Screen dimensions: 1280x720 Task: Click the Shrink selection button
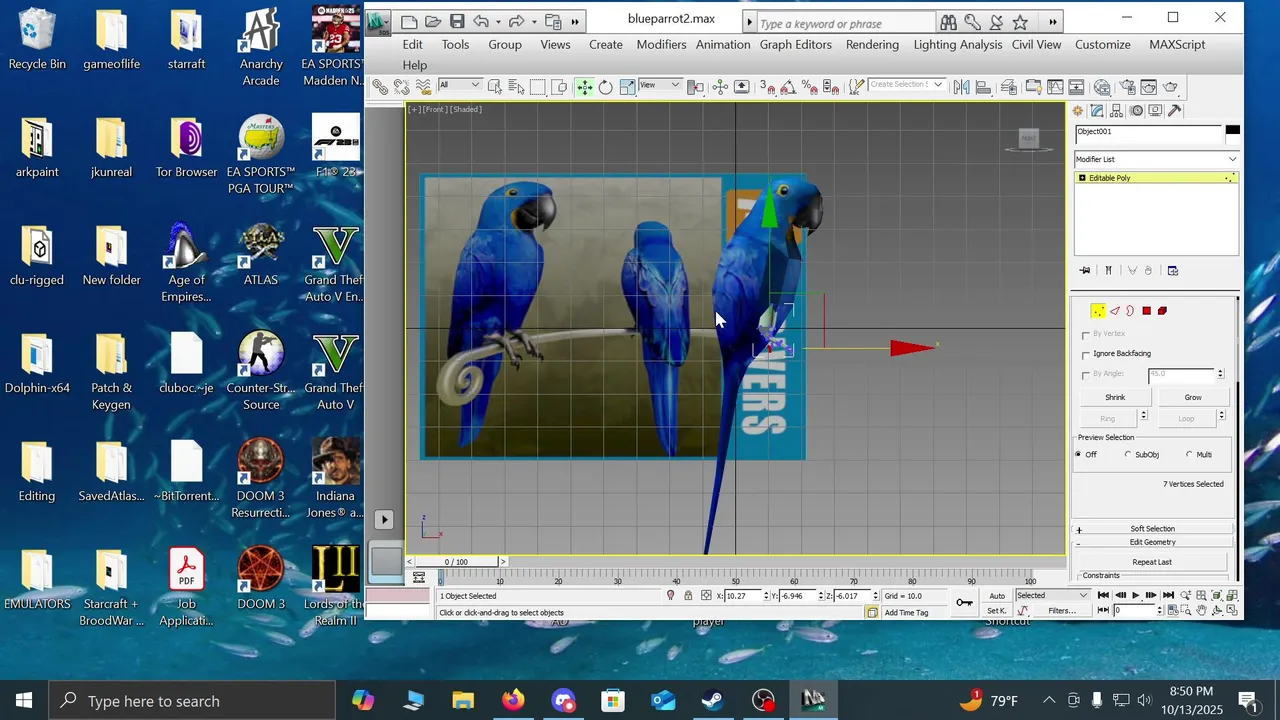point(1115,397)
